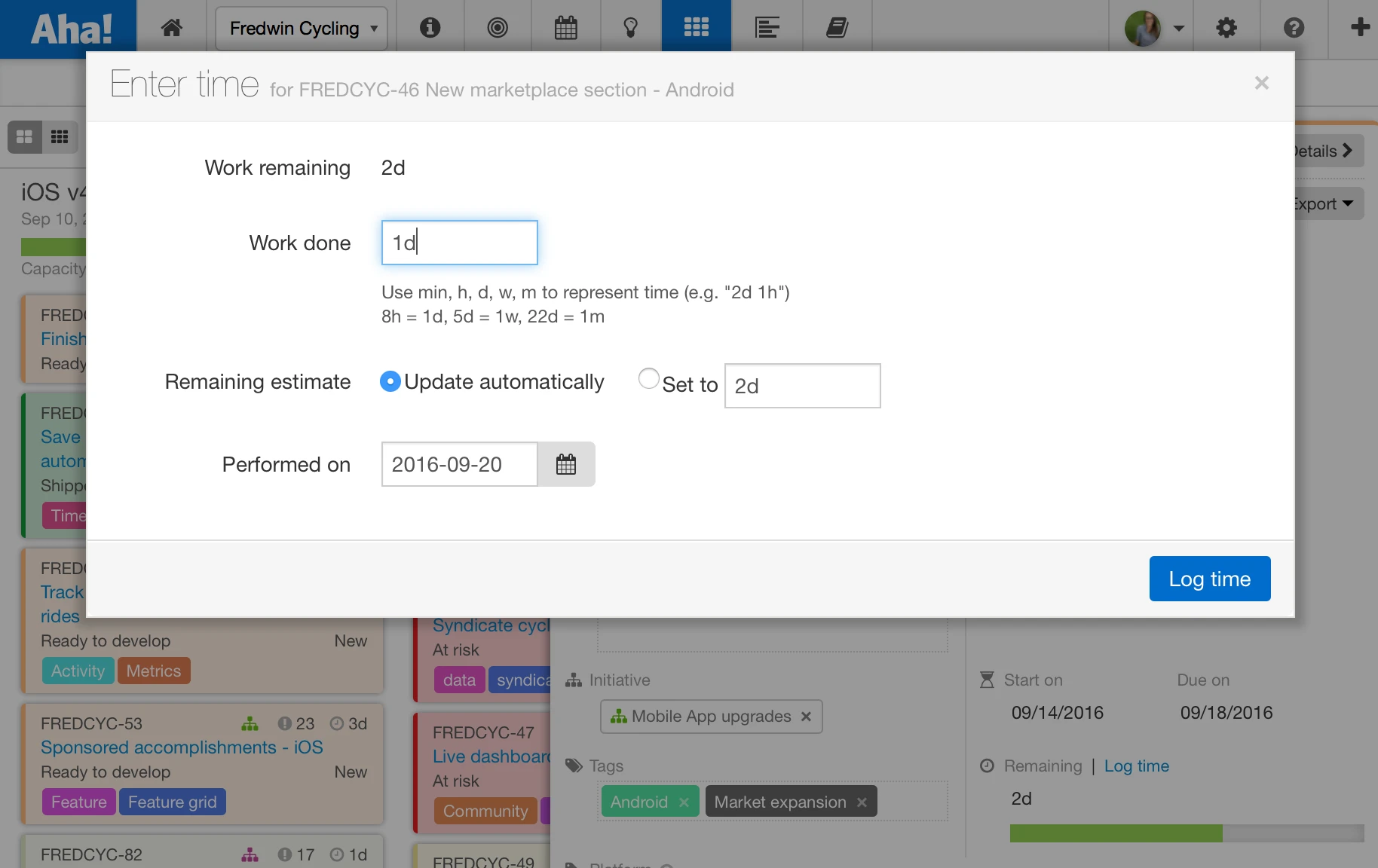Open the Fredwin Cycling product dropdown
Viewport: 1378px width, 868px height.
coord(302,29)
